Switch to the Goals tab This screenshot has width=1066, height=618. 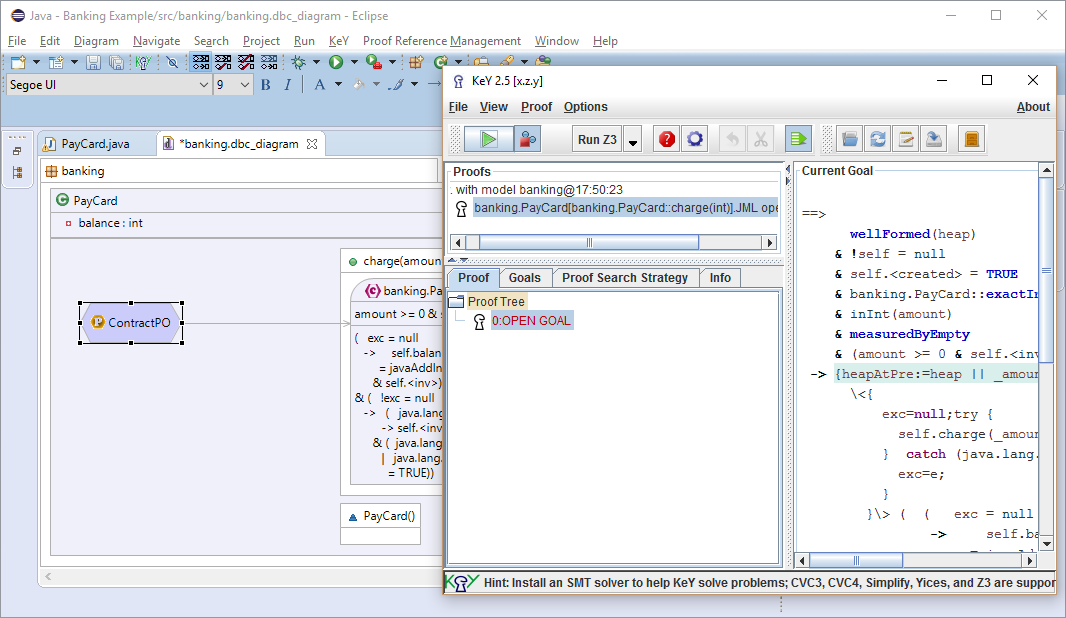524,277
